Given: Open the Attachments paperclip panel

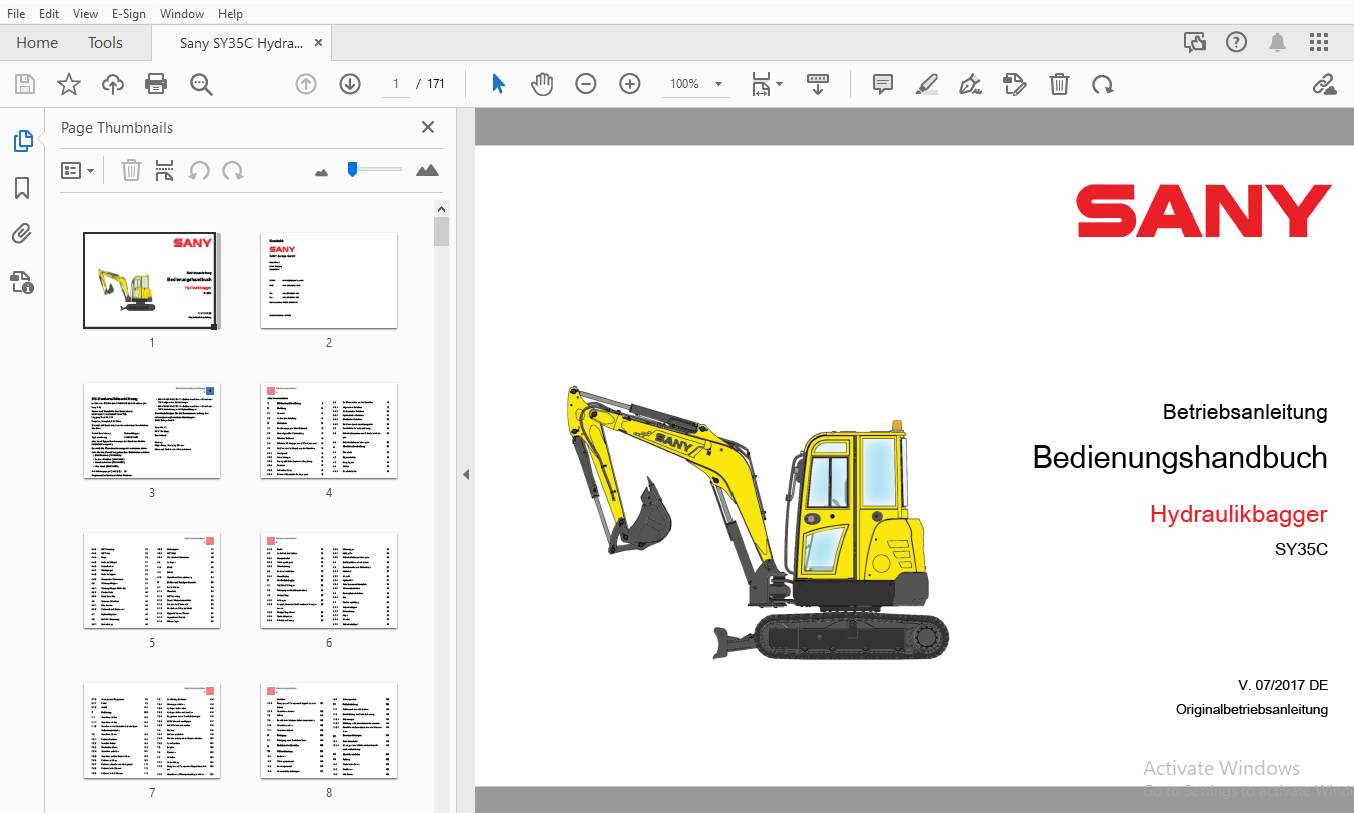Looking at the screenshot, I should pos(22,234).
